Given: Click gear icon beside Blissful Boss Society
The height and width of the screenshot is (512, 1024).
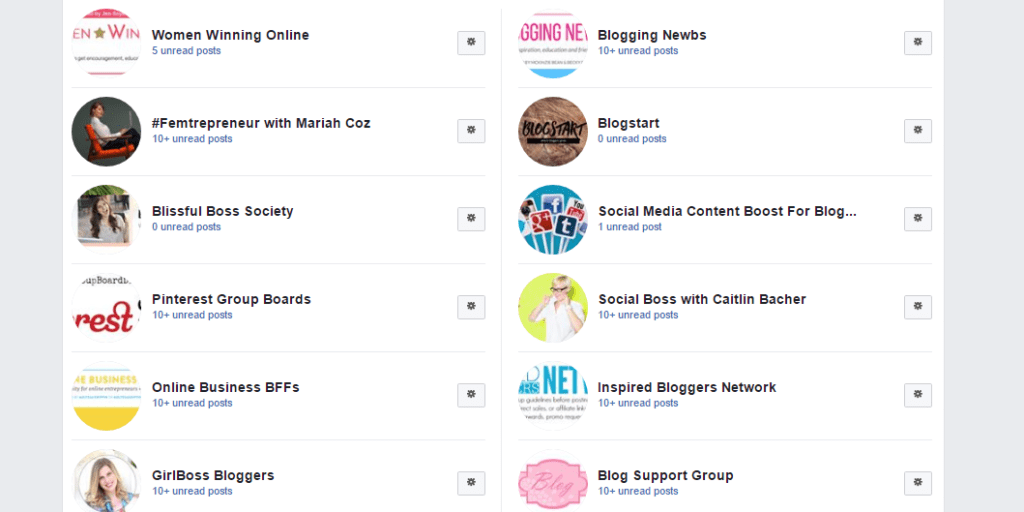Looking at the screenshot, I should click(471, 219).
